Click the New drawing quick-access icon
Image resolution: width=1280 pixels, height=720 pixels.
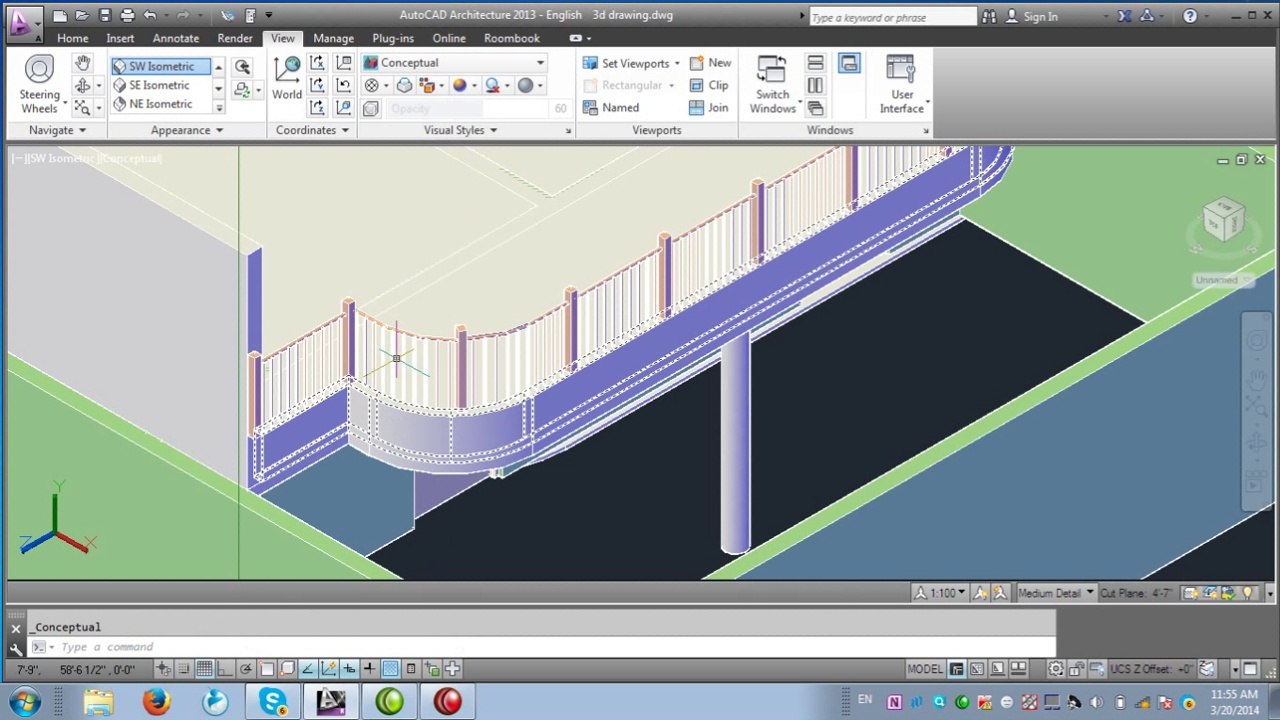point(60,15)
